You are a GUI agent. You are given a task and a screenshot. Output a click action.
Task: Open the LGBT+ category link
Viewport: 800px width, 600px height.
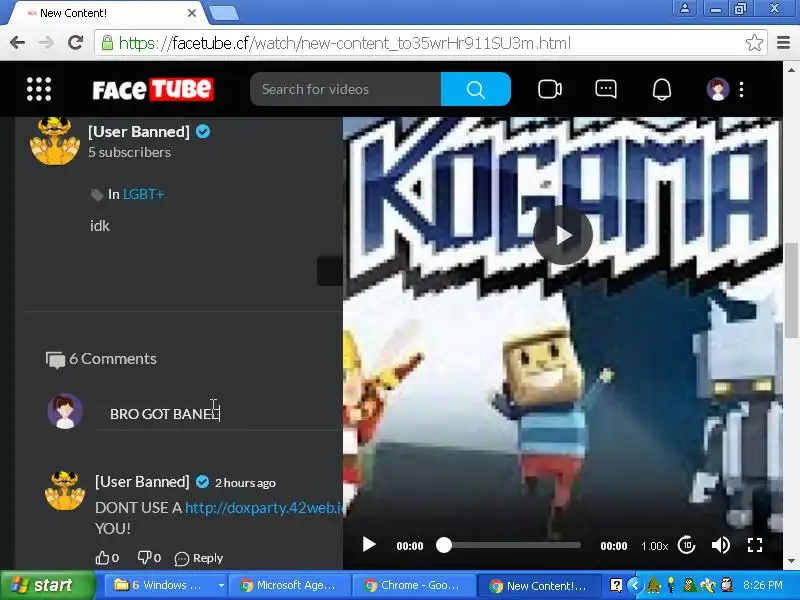tap(143, 194)
